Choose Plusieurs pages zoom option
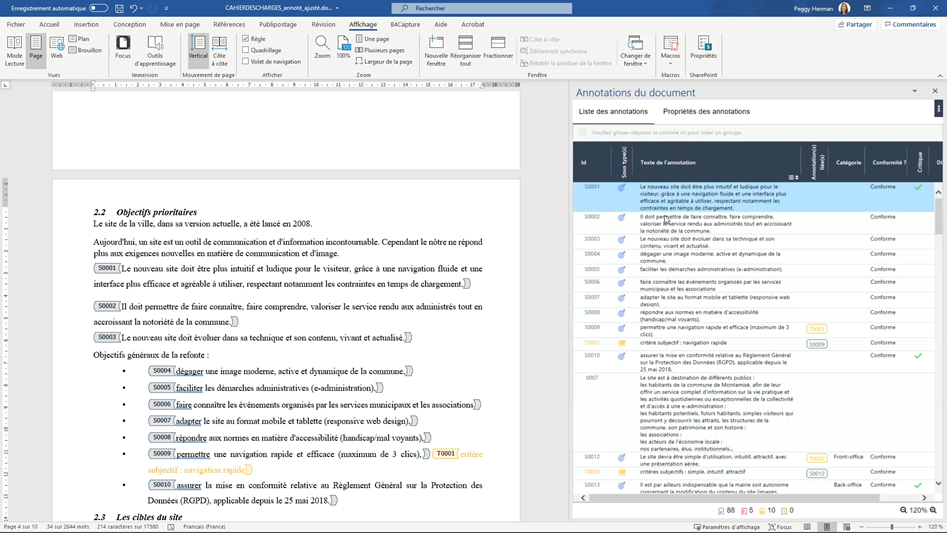 (380, 50)
